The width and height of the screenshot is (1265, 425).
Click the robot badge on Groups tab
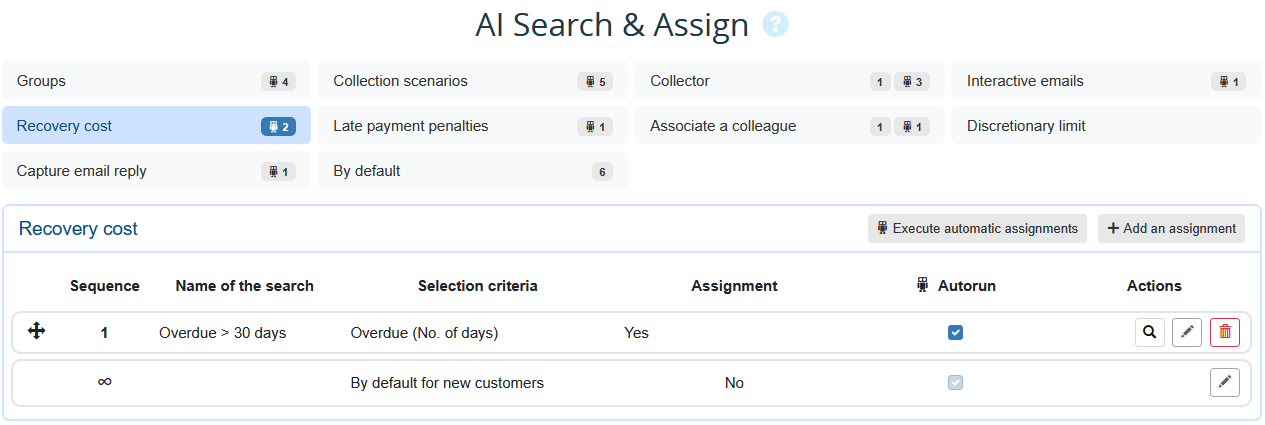[x=278, y=82]
